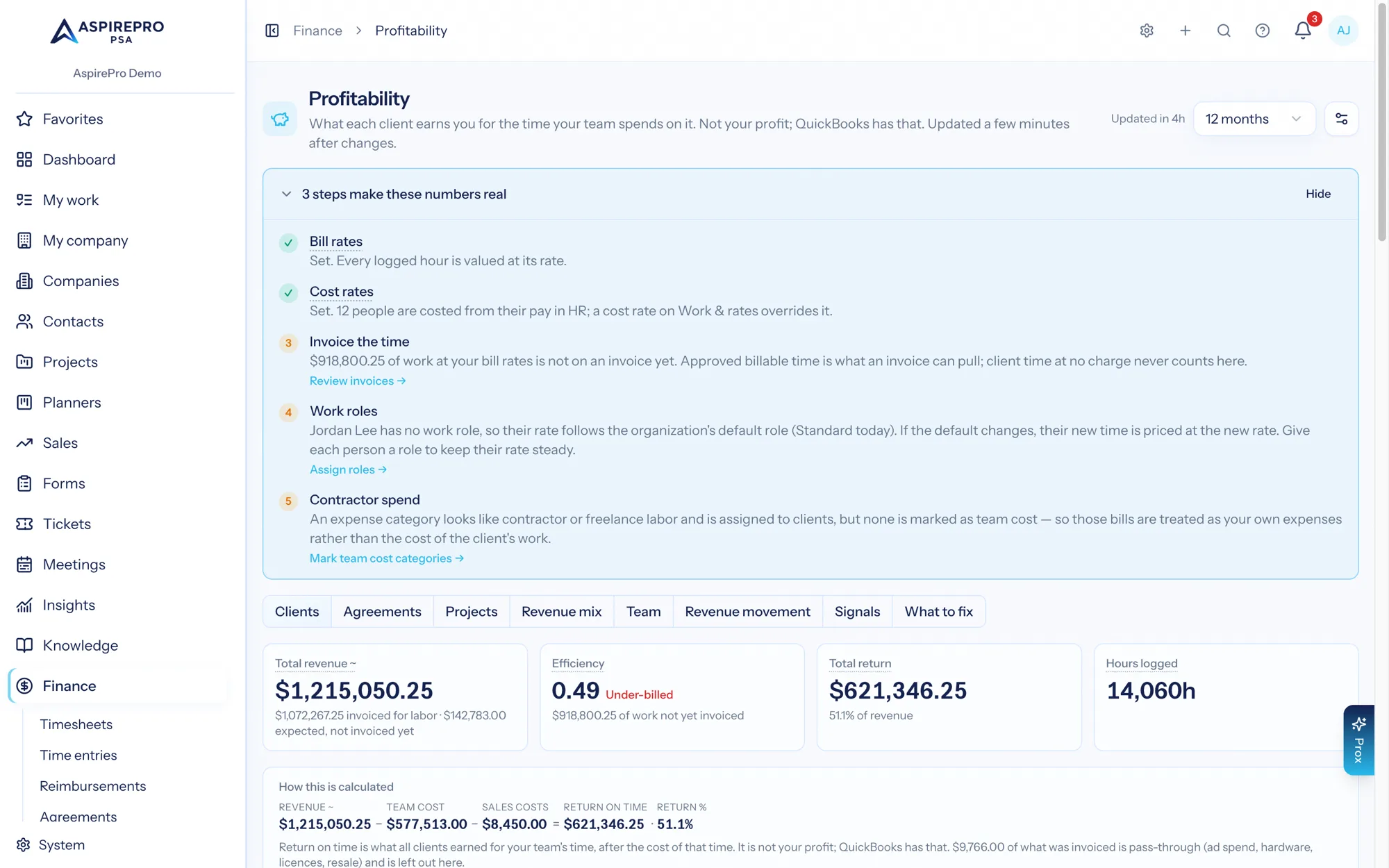The height and width of the screenshot is (868, 1389).
Task: Click the plus add icon
Action: 1186,31
